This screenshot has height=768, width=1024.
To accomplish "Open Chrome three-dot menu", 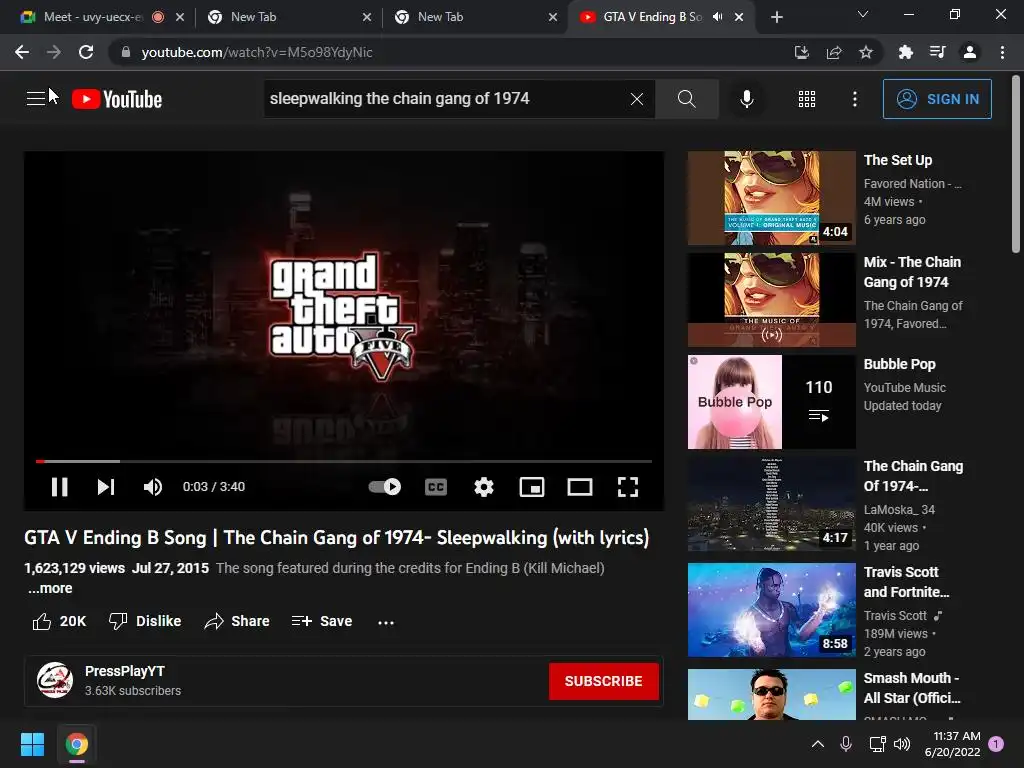I will 1002,52.
